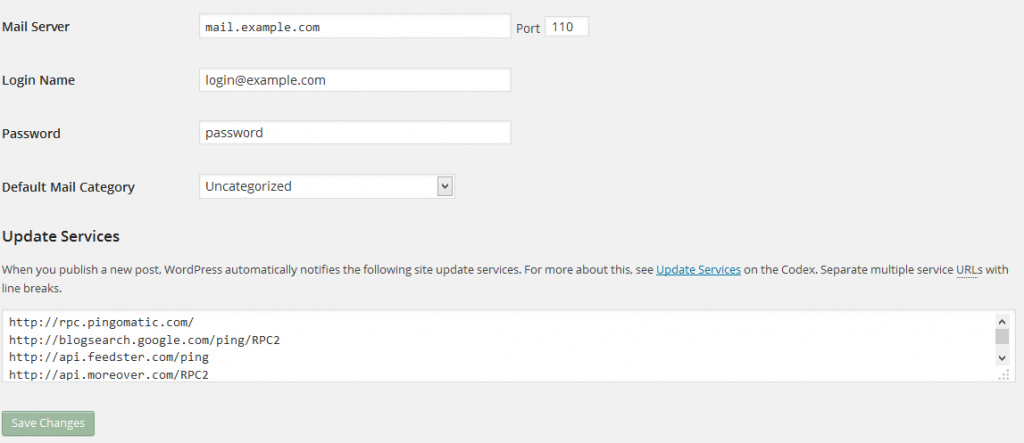Click the scroll up arrow in services textarea
Viewport: 1024px width, 443px height.
click(x=1002, y=321)
